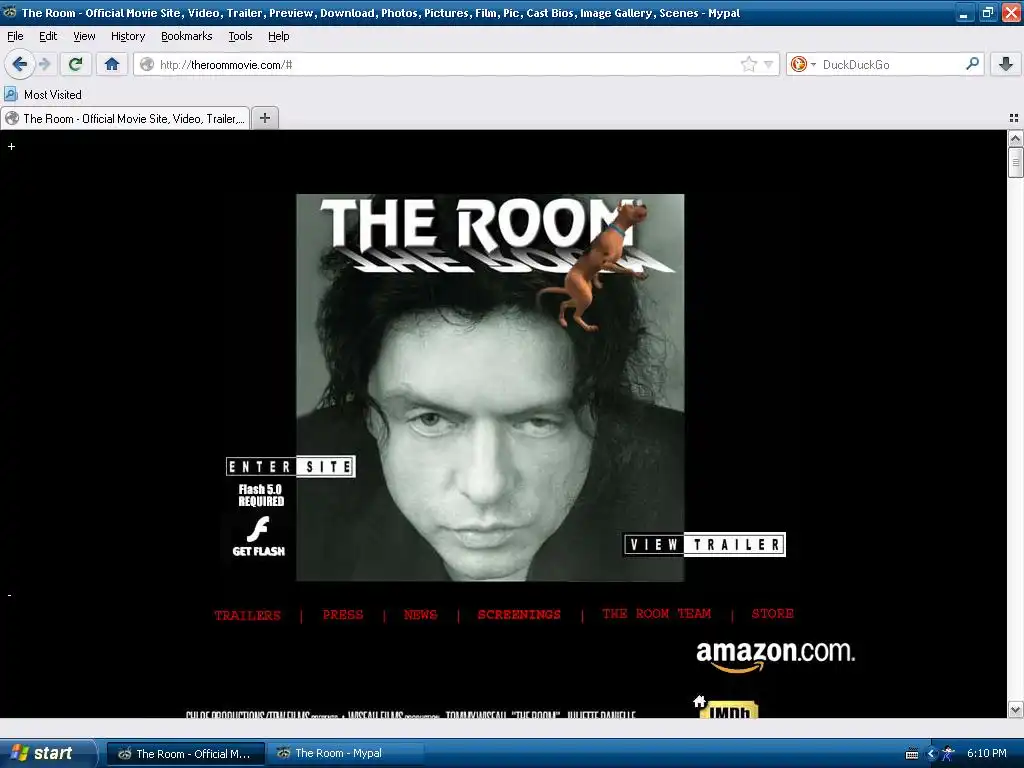
Task: Open the File menu
Action: [15, 36]
